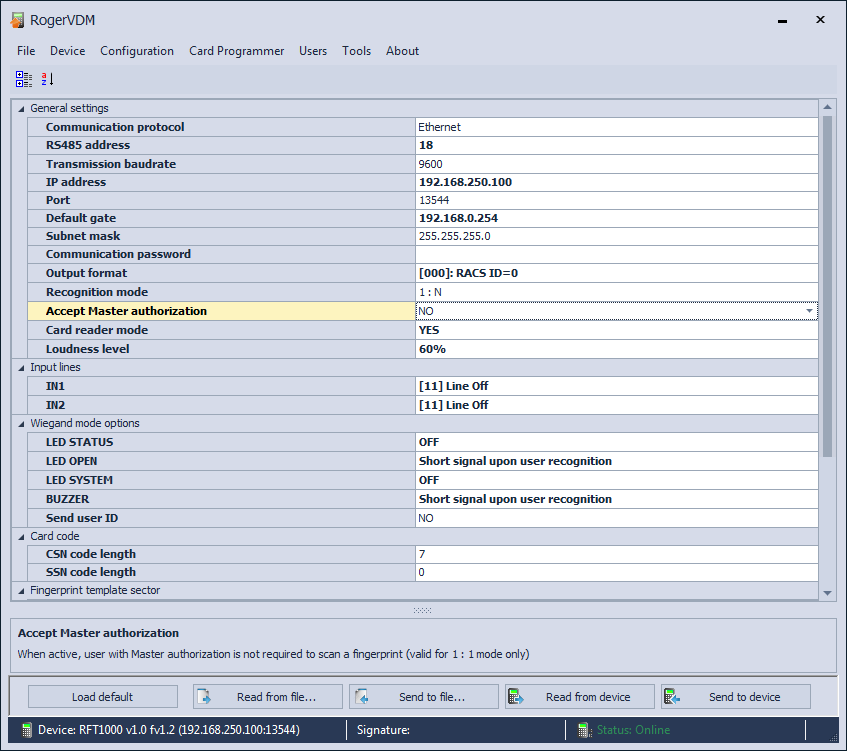Image resolution: width=847 pixels, height=751 pixels.
Task: Close the RogerVDM window
Action: click(x=820, y=19)
